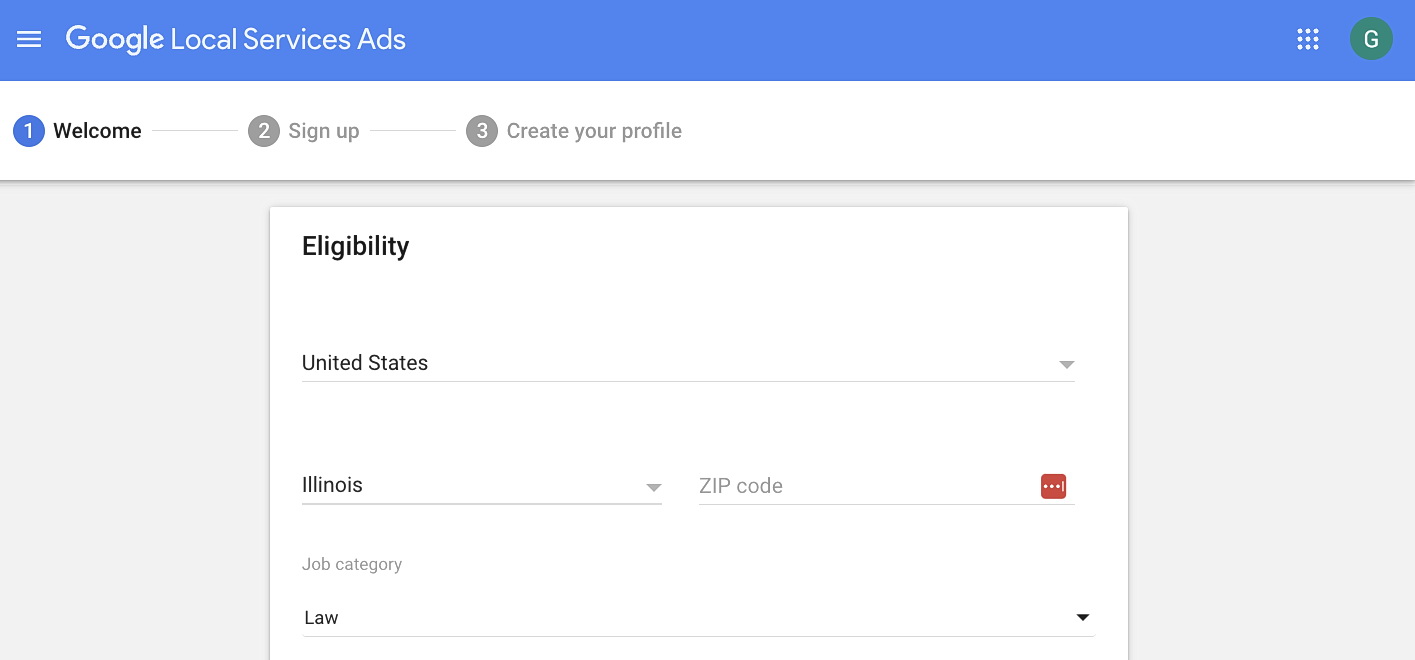Click the Job category field label
Image resolution: width=1415 pixels, height=660 pixels.
pos(352,564)
